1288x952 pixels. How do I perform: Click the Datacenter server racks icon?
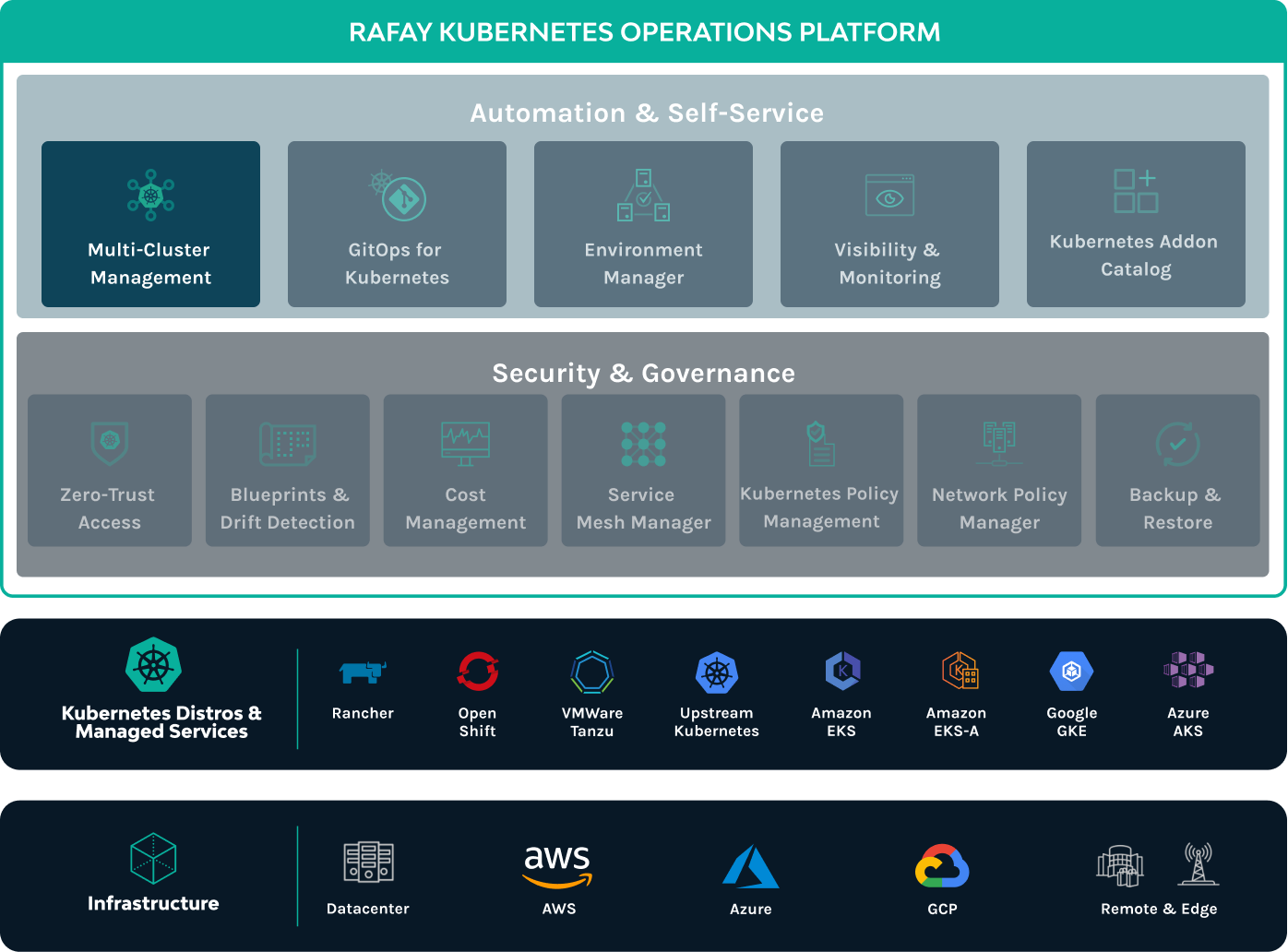point(368,863)
